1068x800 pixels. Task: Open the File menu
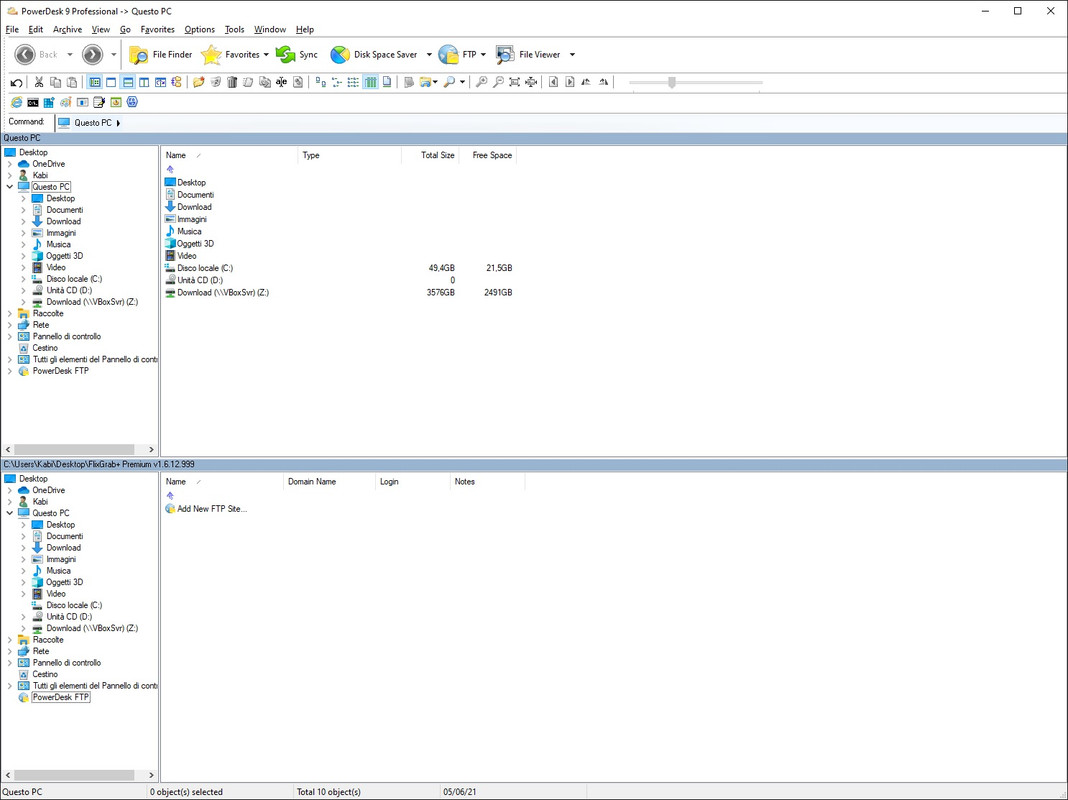coord(12,29)
